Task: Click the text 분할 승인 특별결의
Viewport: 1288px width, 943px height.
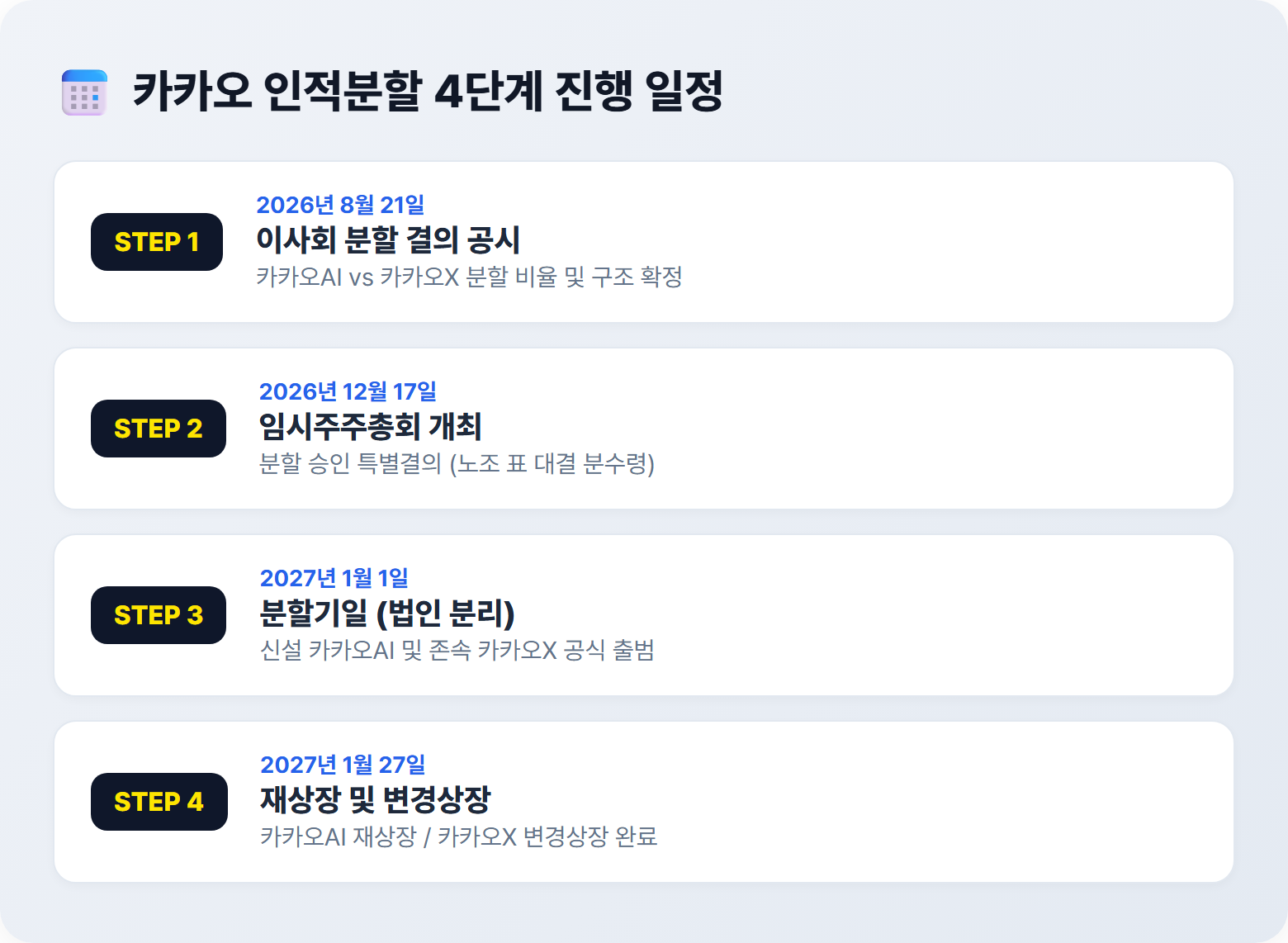Action: coord(351,463)
